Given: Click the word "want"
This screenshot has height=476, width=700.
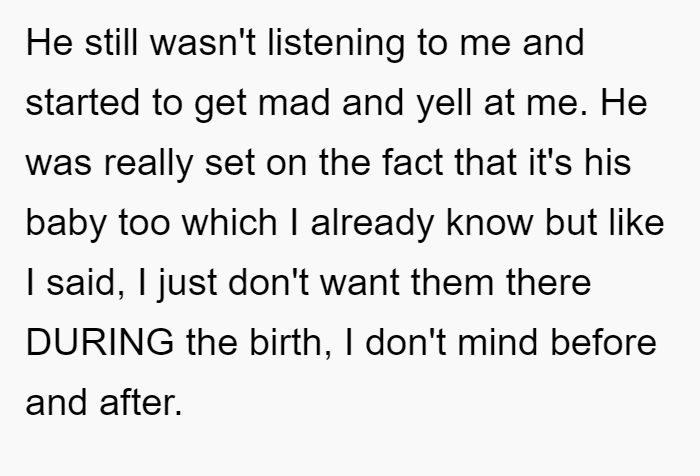Looking at the screenshot, I should (360, 282).
